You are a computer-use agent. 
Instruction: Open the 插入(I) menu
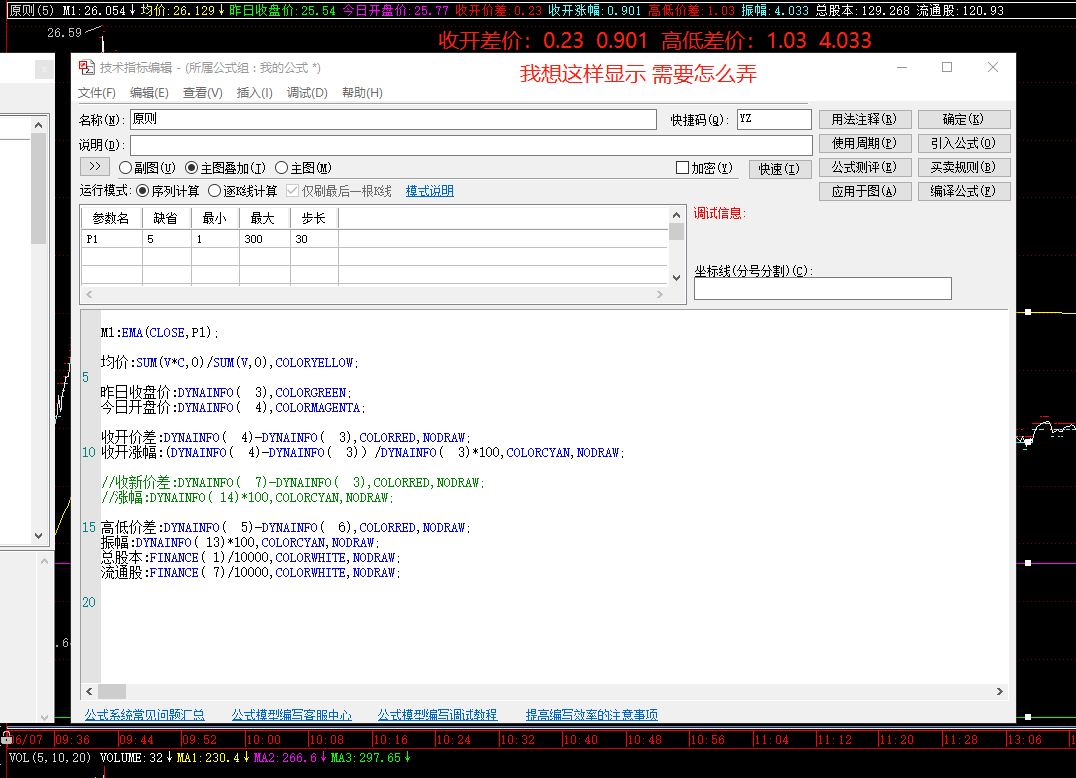coord(255,93)
